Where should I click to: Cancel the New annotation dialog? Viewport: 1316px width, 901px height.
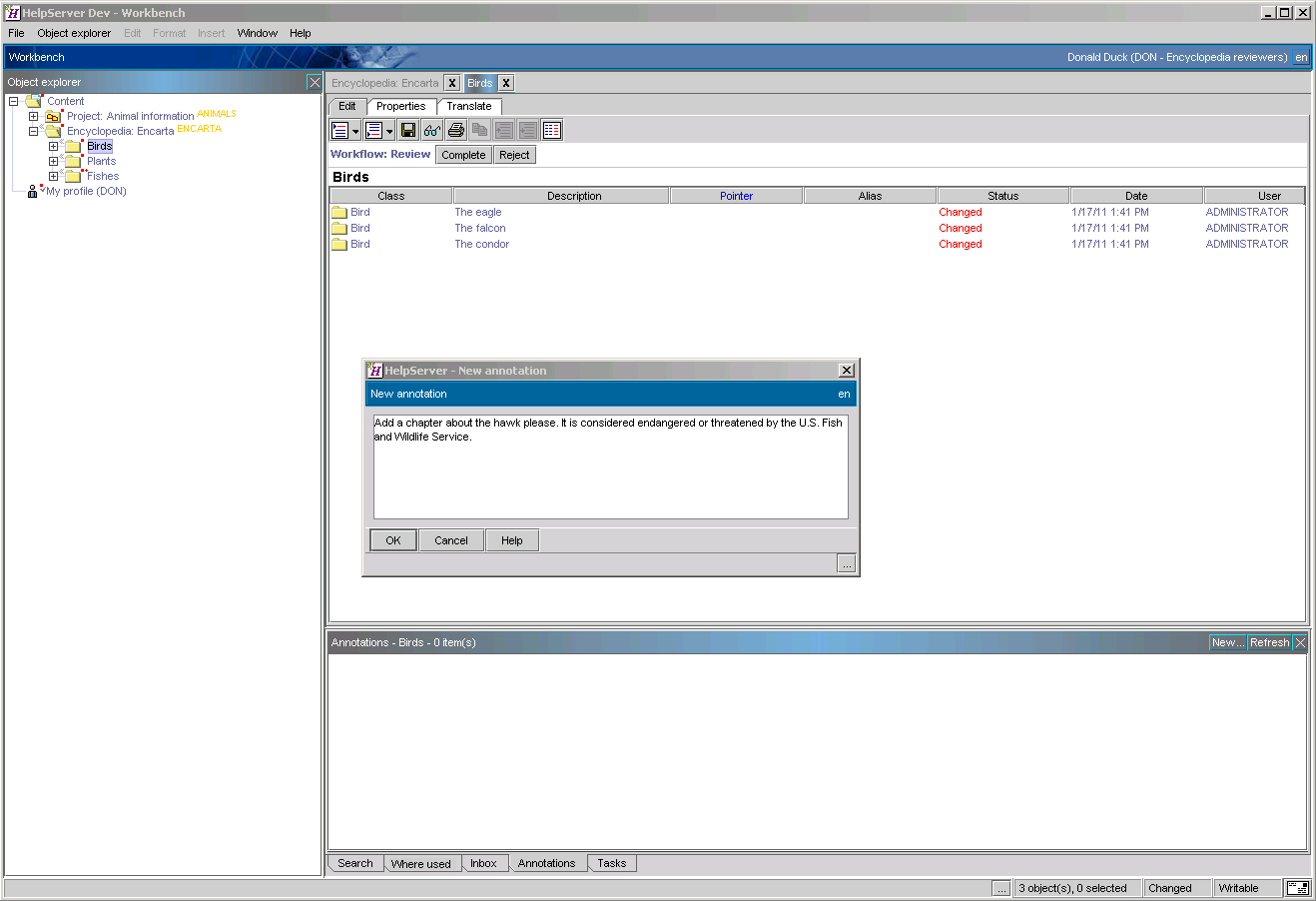451,540
